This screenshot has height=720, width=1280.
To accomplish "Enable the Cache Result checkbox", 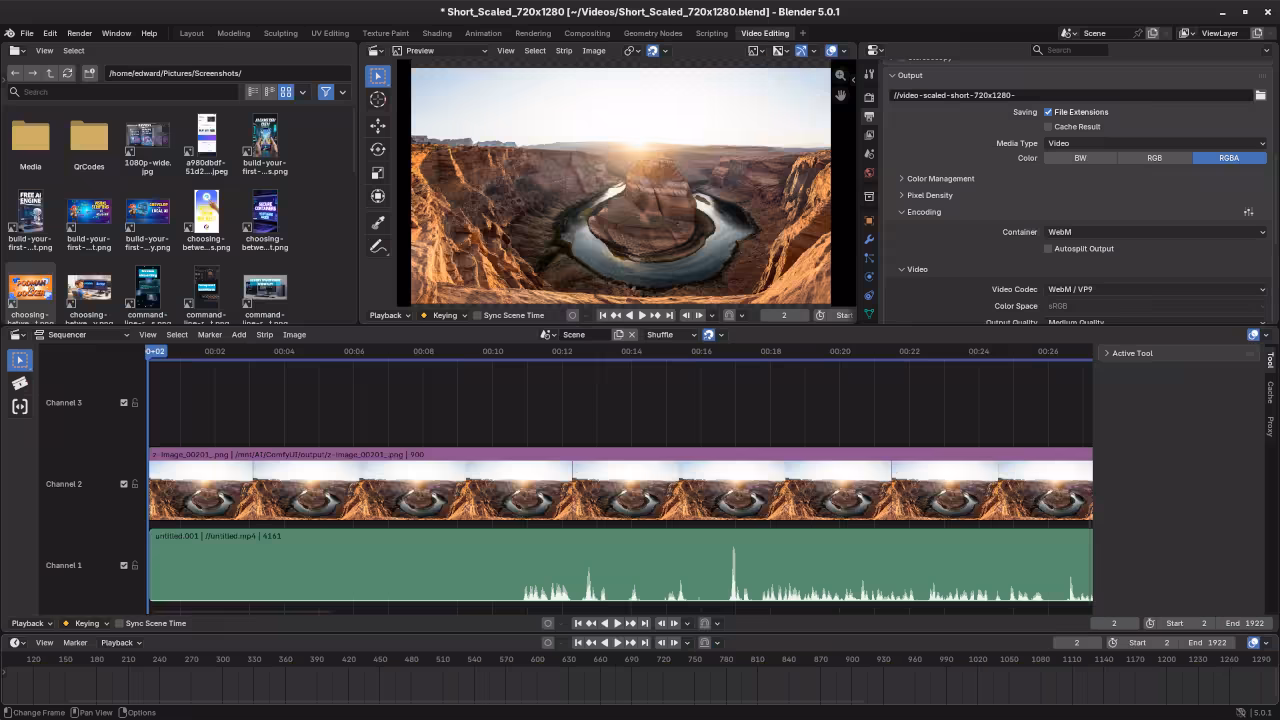I will pos(1048,127).
